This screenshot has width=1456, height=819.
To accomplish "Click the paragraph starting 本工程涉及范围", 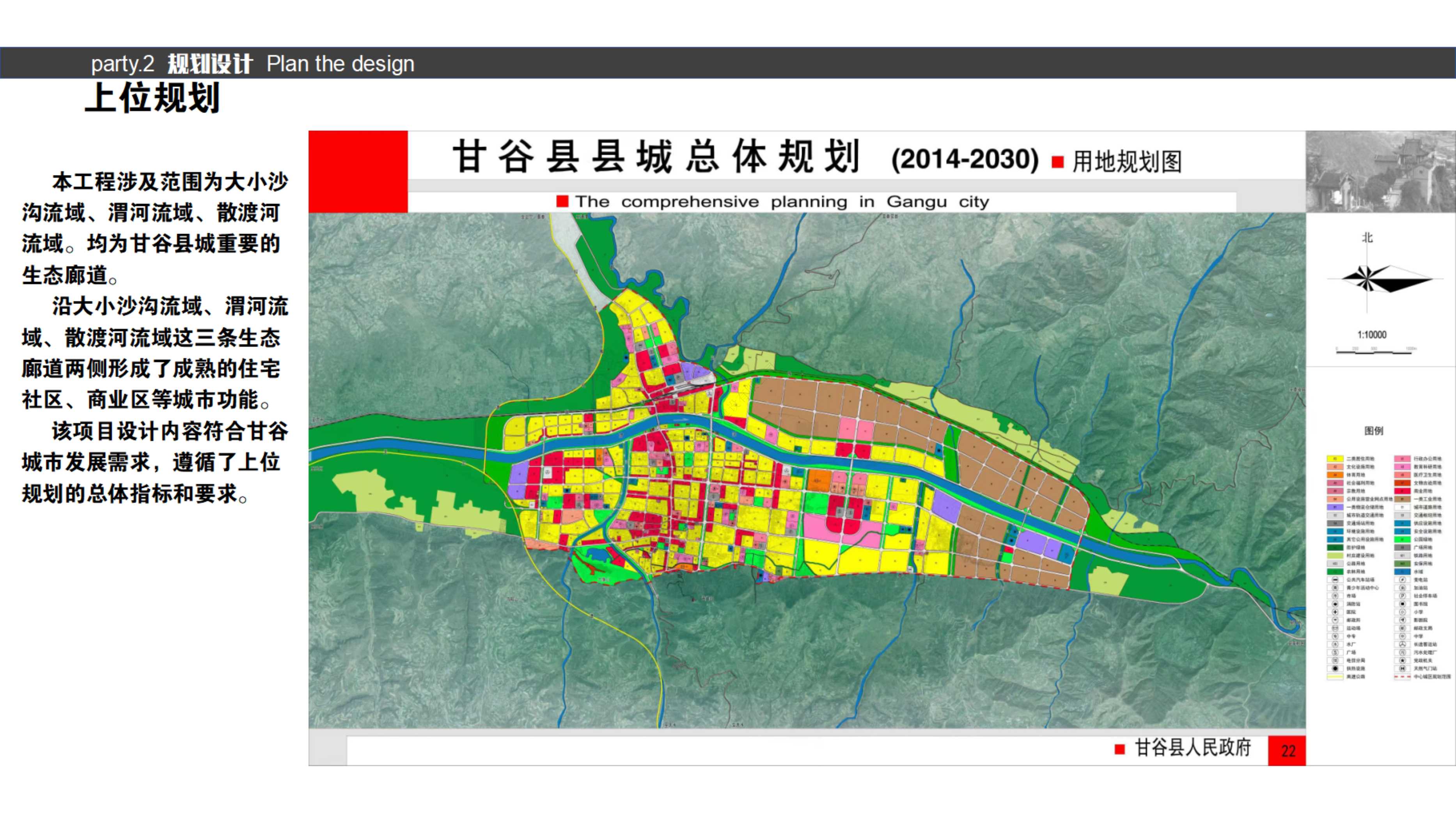I will coord(156,229).
